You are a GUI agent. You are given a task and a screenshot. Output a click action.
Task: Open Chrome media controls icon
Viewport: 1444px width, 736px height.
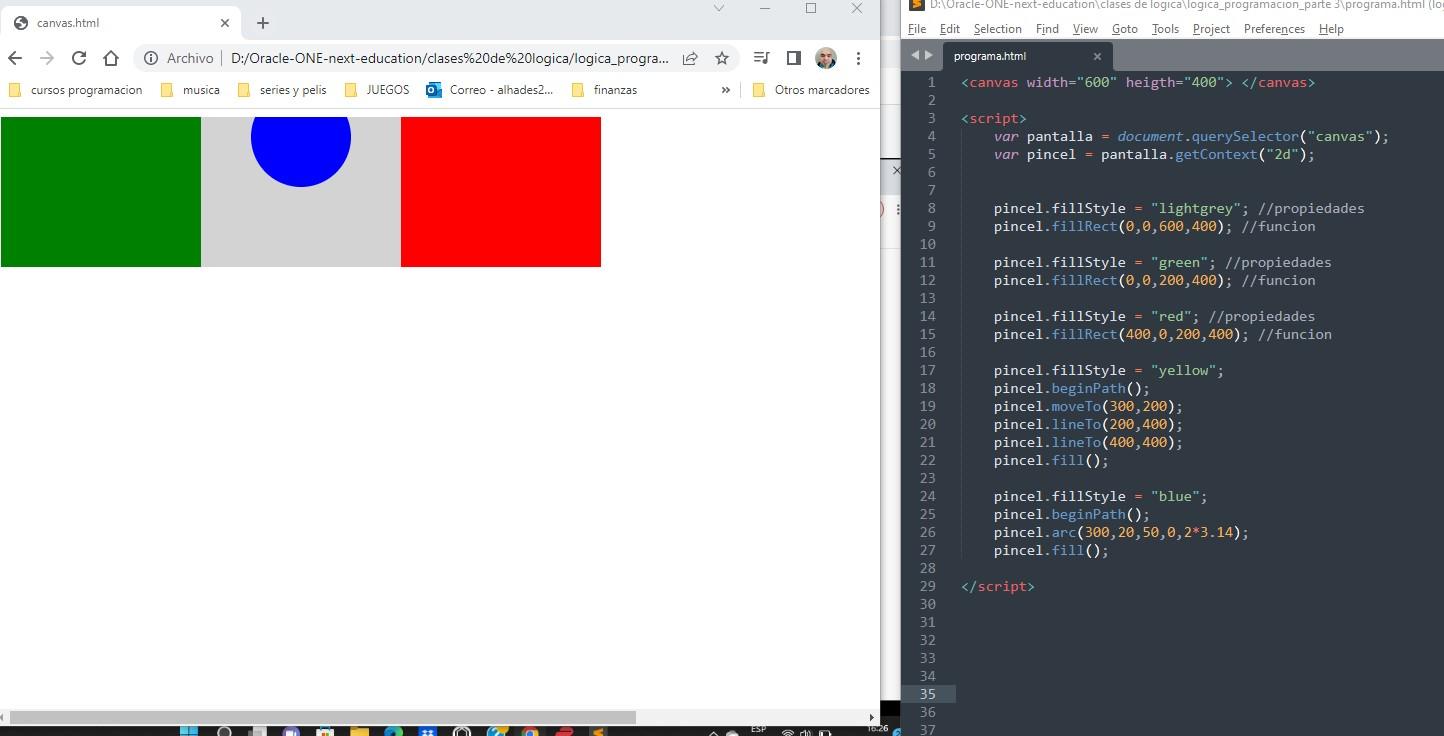[x=761, y=58]
